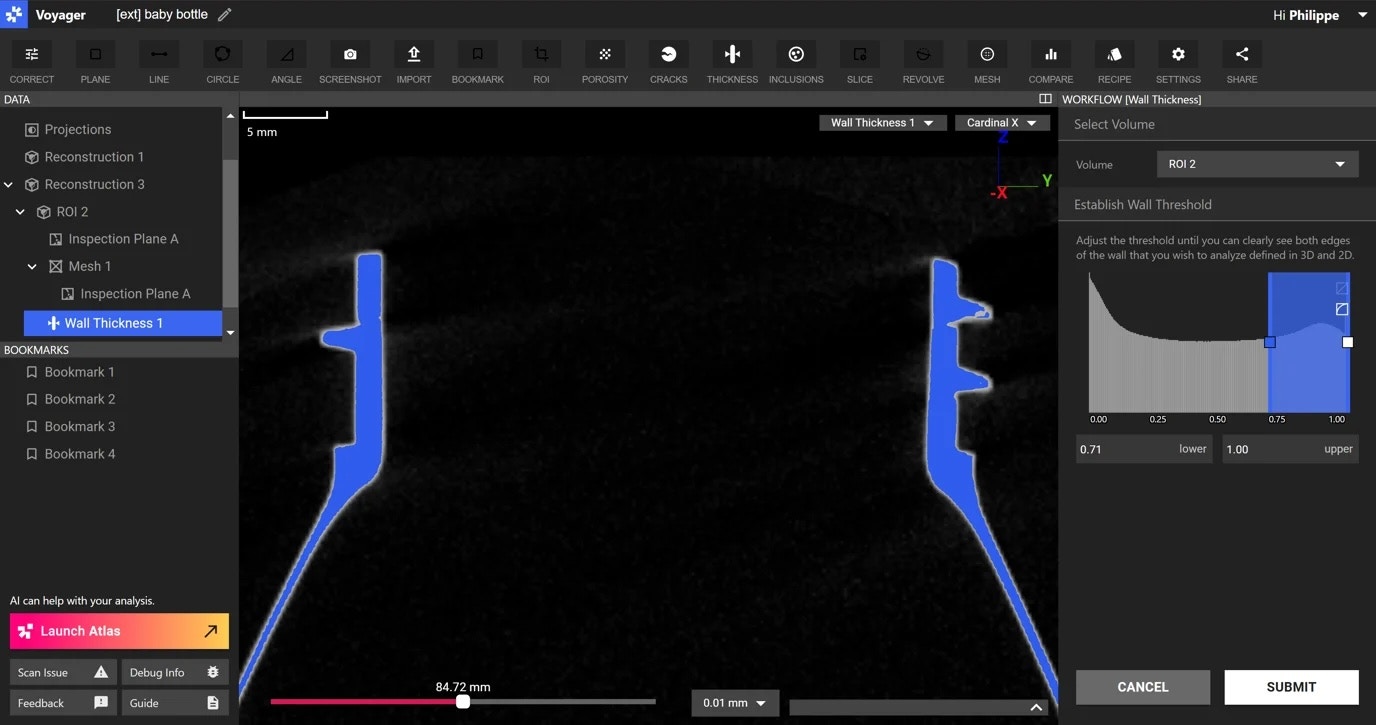Click the upper histogram mode icon

(x=1342, y=288)
